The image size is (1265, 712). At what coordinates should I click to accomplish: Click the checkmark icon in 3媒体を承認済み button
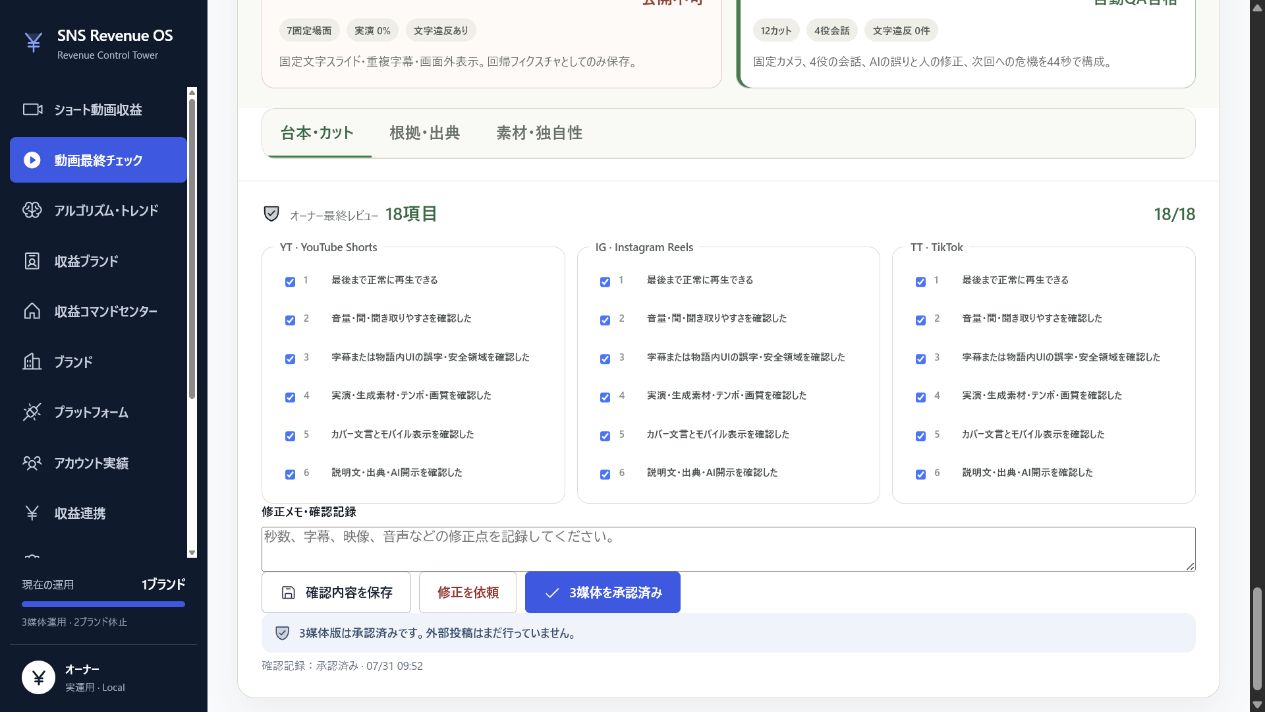(551, 592)
